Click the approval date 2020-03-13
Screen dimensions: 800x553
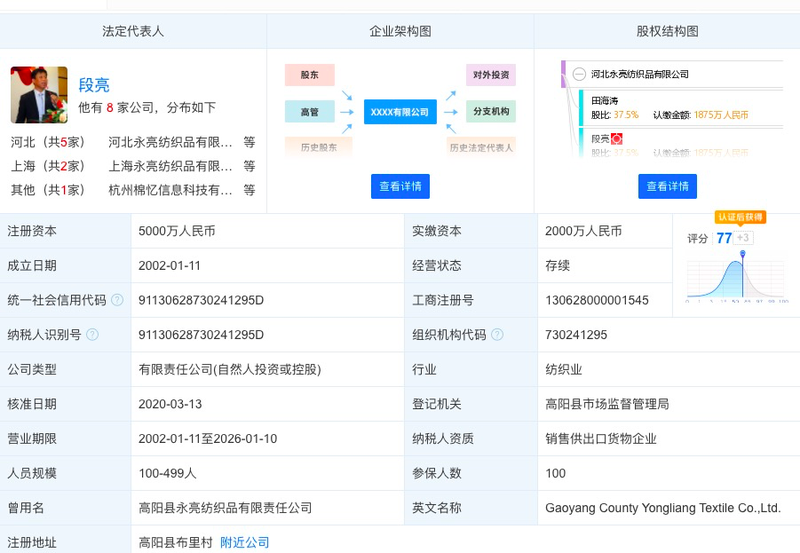[x=170, y=404]
